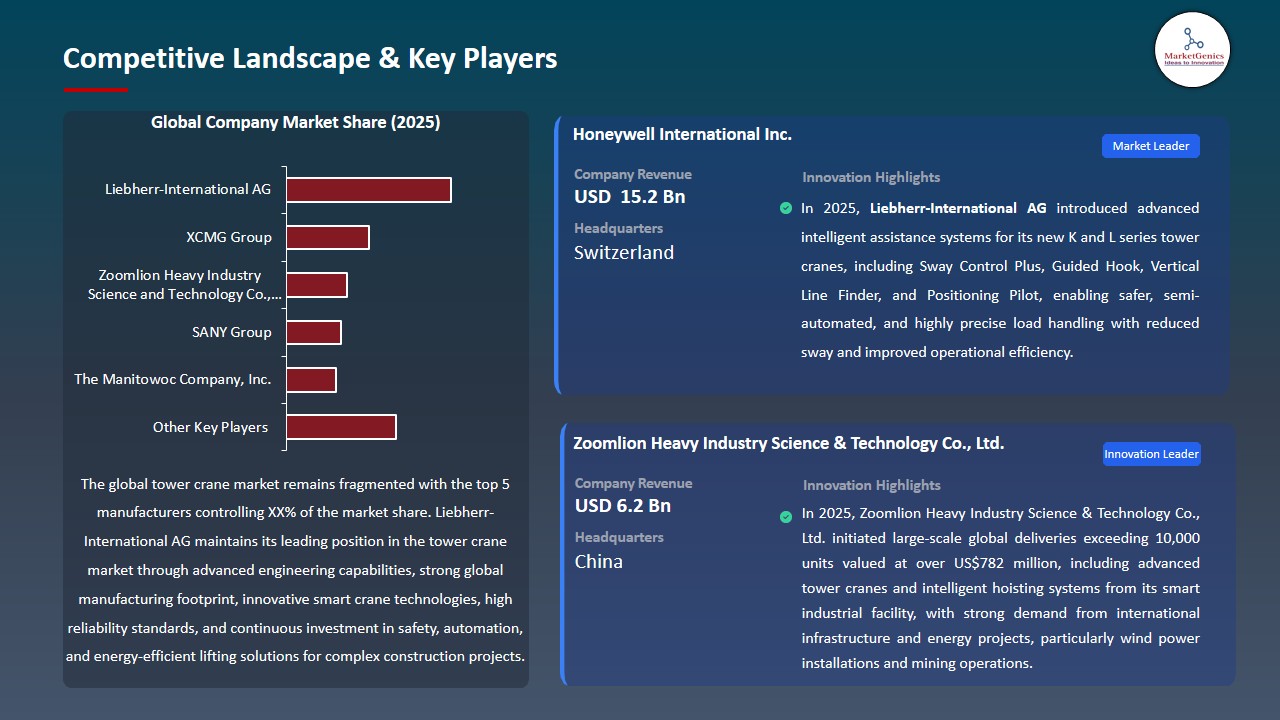Click the Market Leader badge
Screen dimensions: 1280x720
point(1151,146)
